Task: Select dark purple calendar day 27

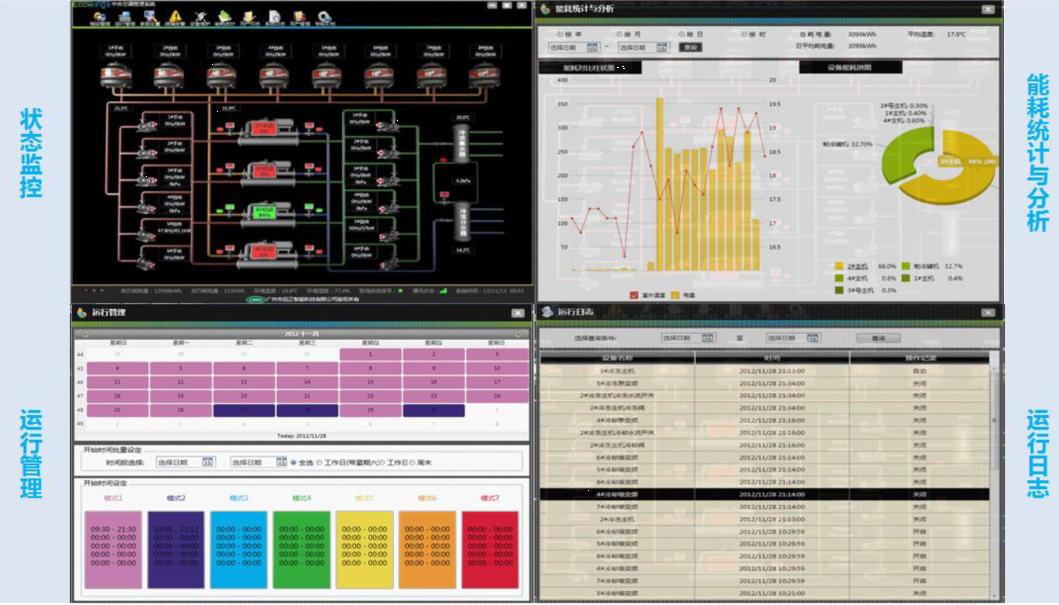Action: click(x=244, y=410)
